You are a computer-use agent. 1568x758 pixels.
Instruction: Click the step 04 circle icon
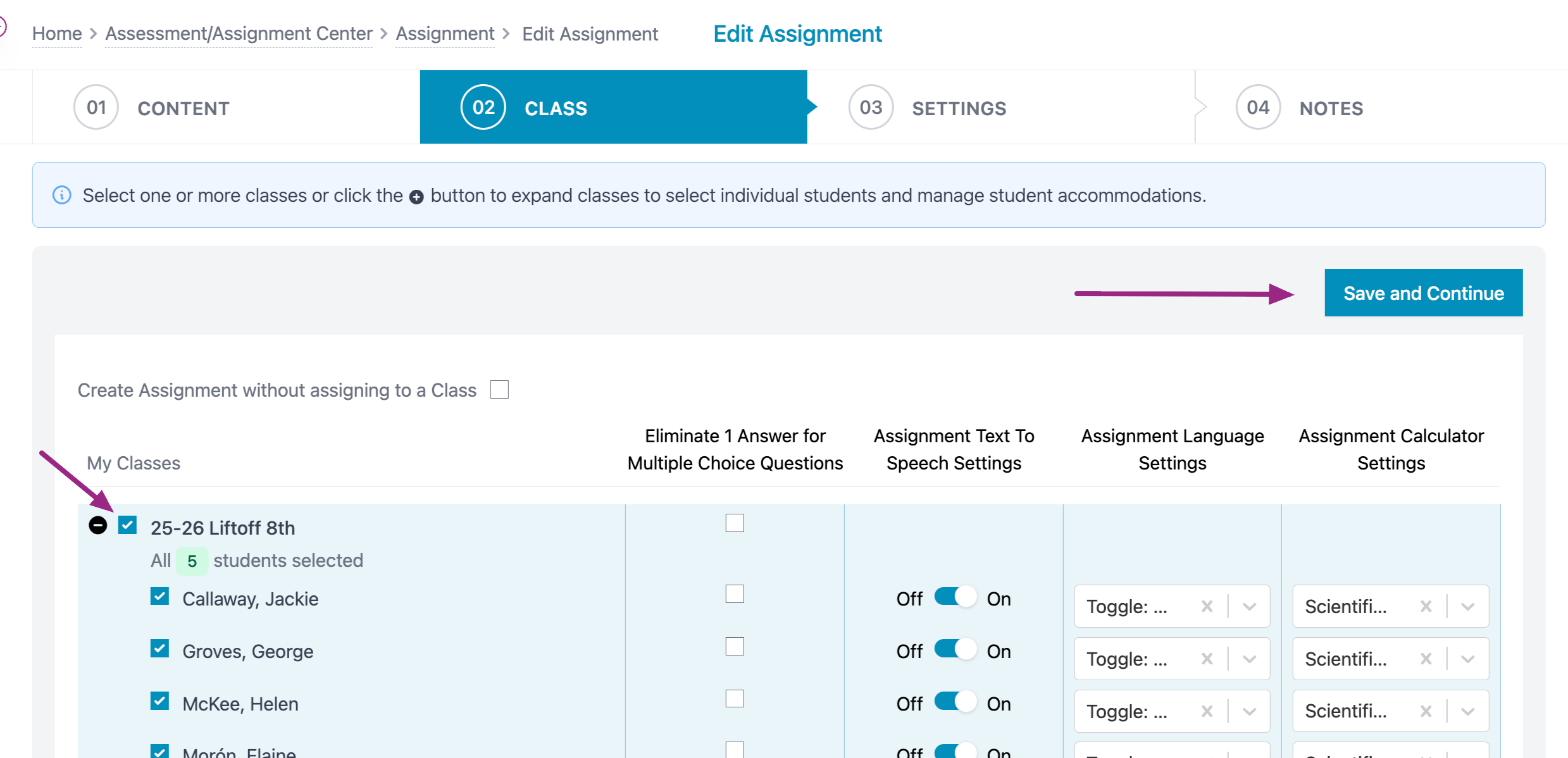tap(1257, 108)
